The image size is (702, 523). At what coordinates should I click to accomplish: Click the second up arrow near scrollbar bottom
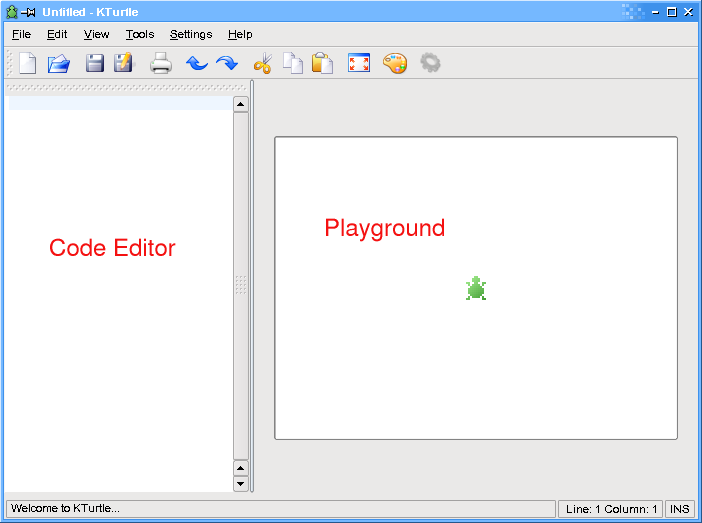pos(241,468)
